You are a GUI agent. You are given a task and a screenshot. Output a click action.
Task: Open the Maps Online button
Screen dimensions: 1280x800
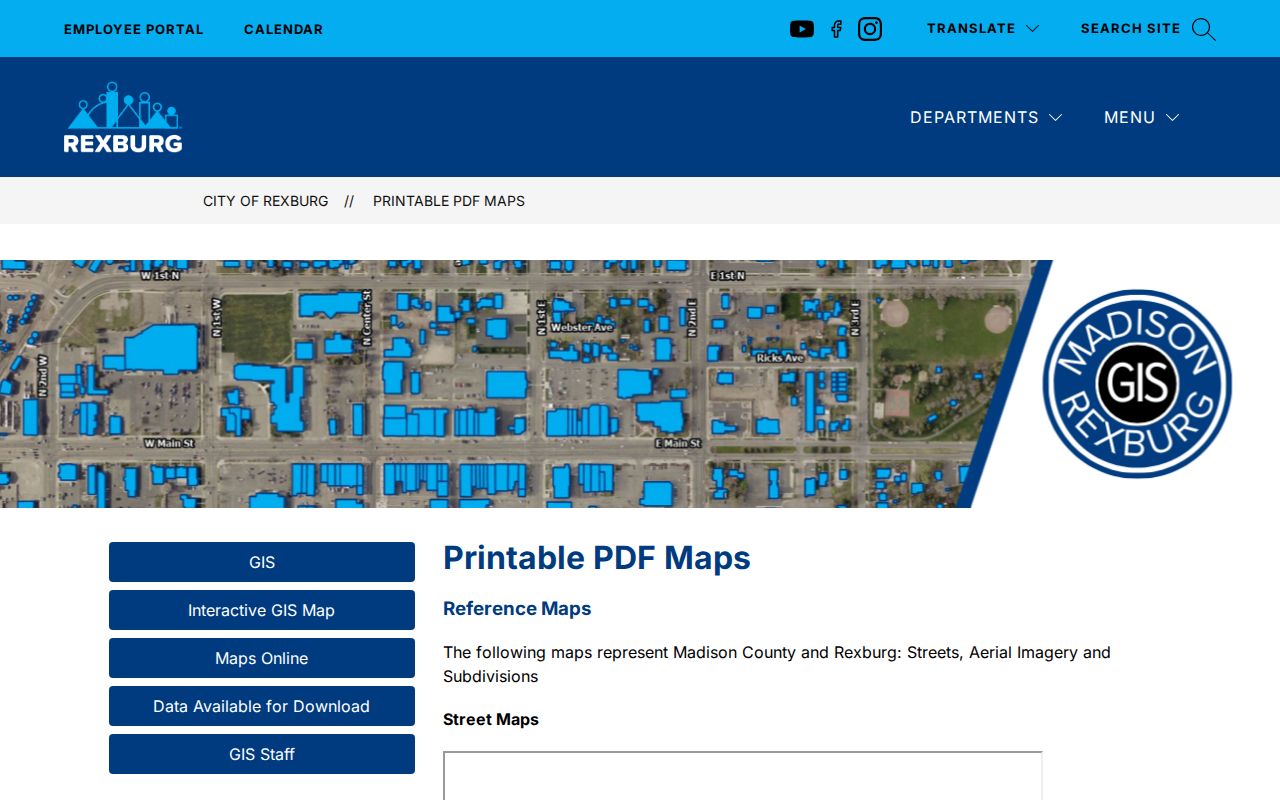[262, 658]
